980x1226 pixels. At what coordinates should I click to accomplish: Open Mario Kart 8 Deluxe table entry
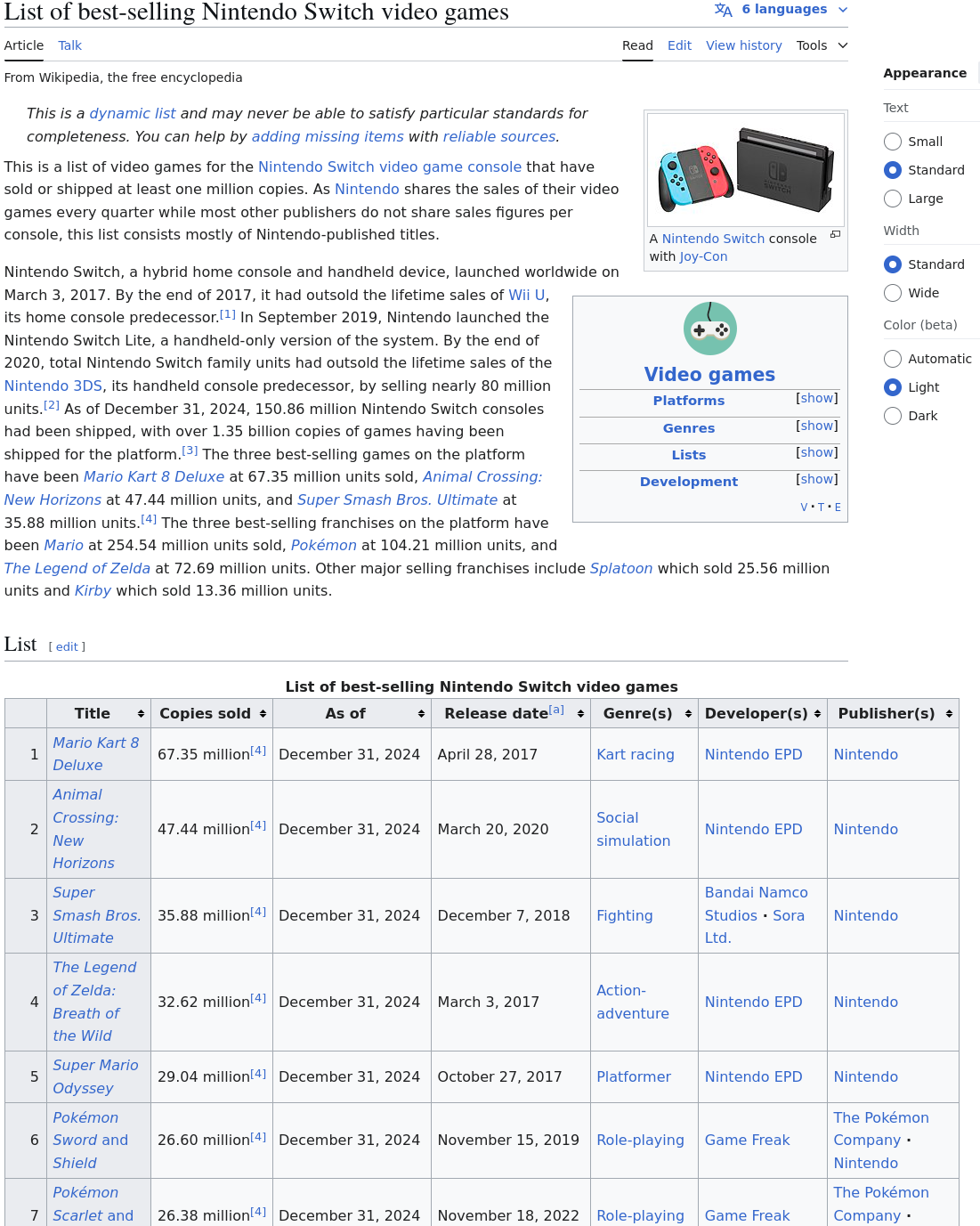(x=96, y=754)
